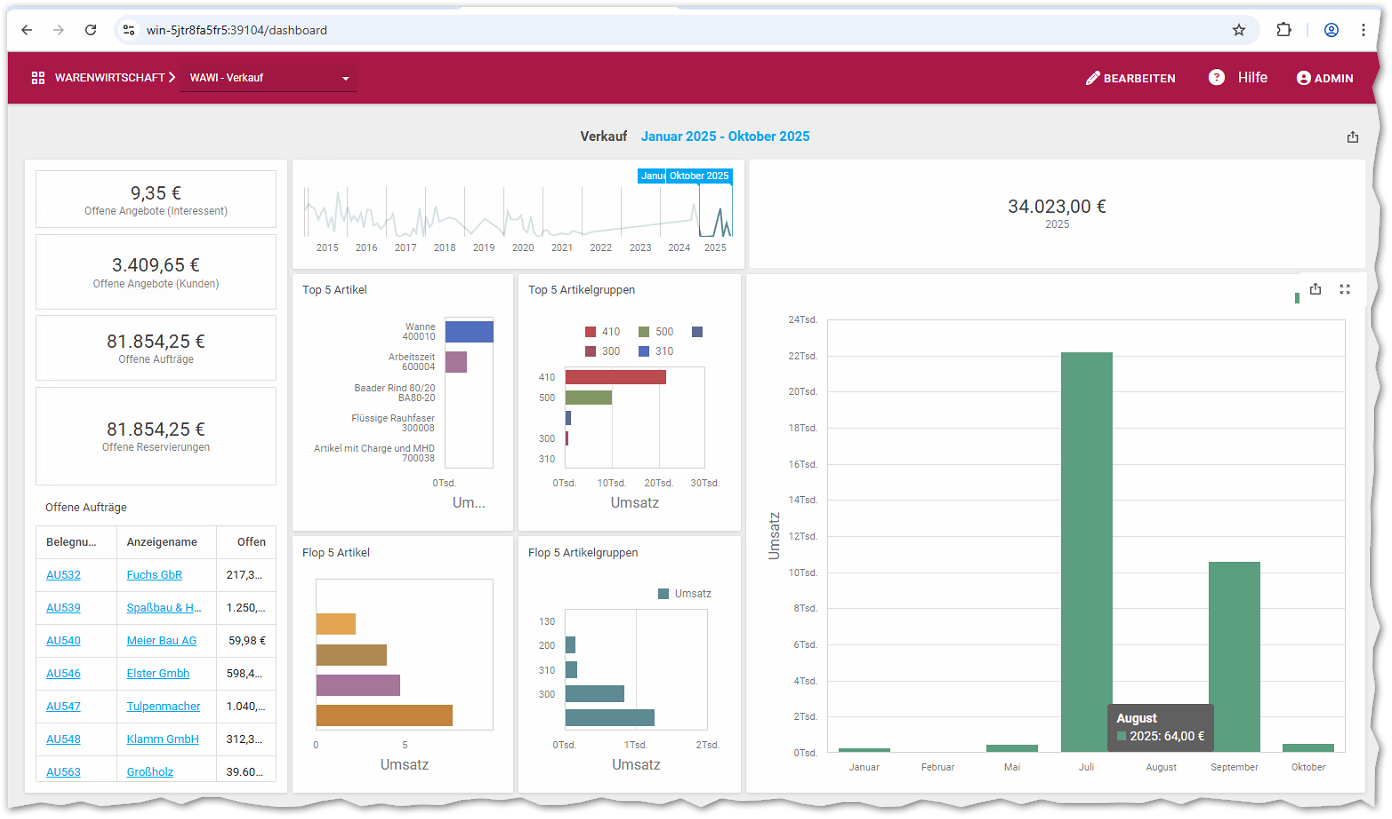
Task: Open the browser three-dot menu
Action: coord(1363,30)
